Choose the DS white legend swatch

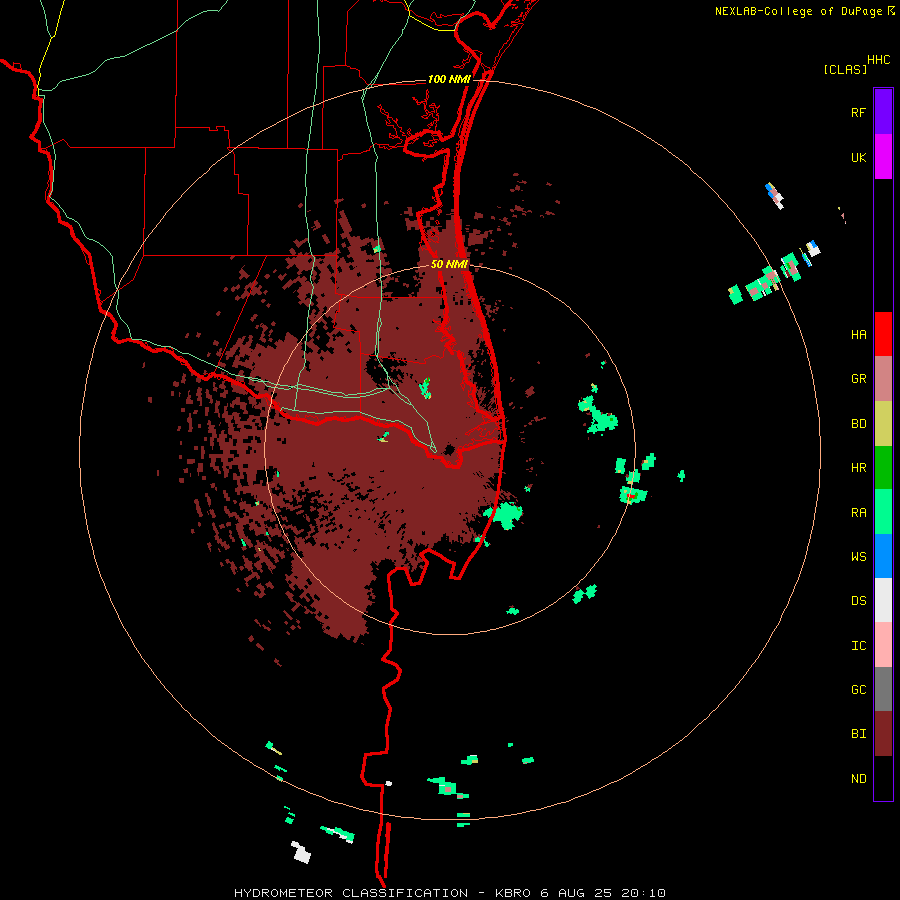click(883, 600)
